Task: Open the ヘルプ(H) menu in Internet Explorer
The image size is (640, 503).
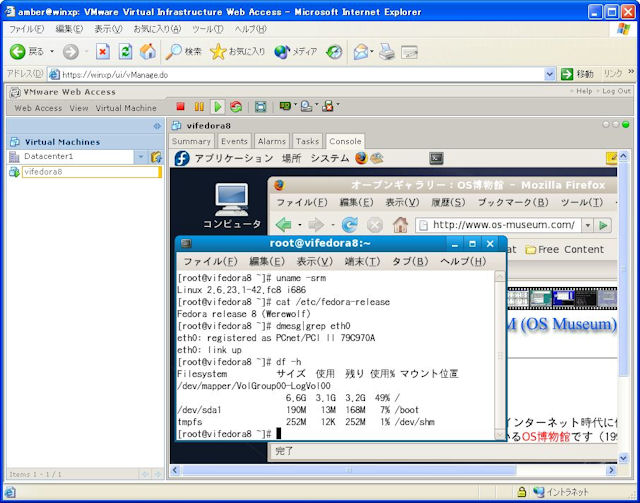Action: (x=250, y=29)
